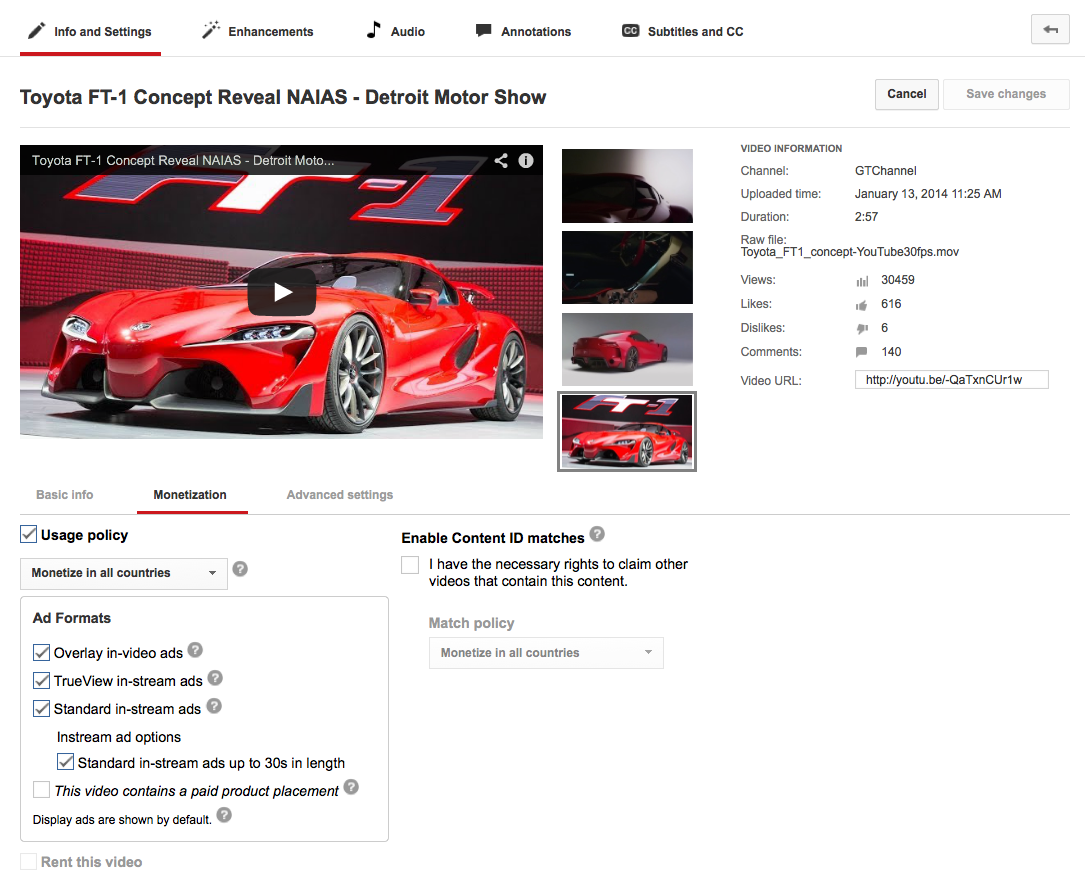Toggle TrueView in-stream ads checkbox
The width and height of the screenshot is (1085, 876).
coord(42,680)
